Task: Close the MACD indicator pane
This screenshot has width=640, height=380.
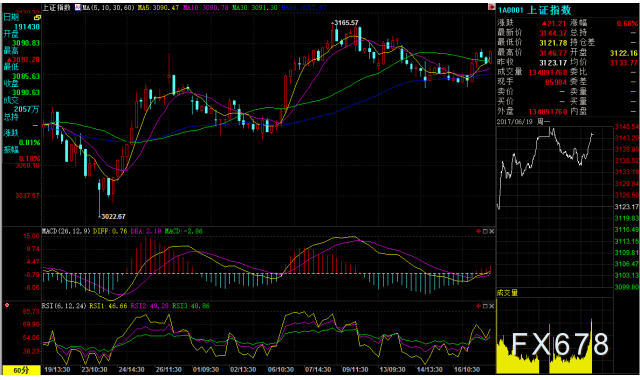Action: coord(491,231)
